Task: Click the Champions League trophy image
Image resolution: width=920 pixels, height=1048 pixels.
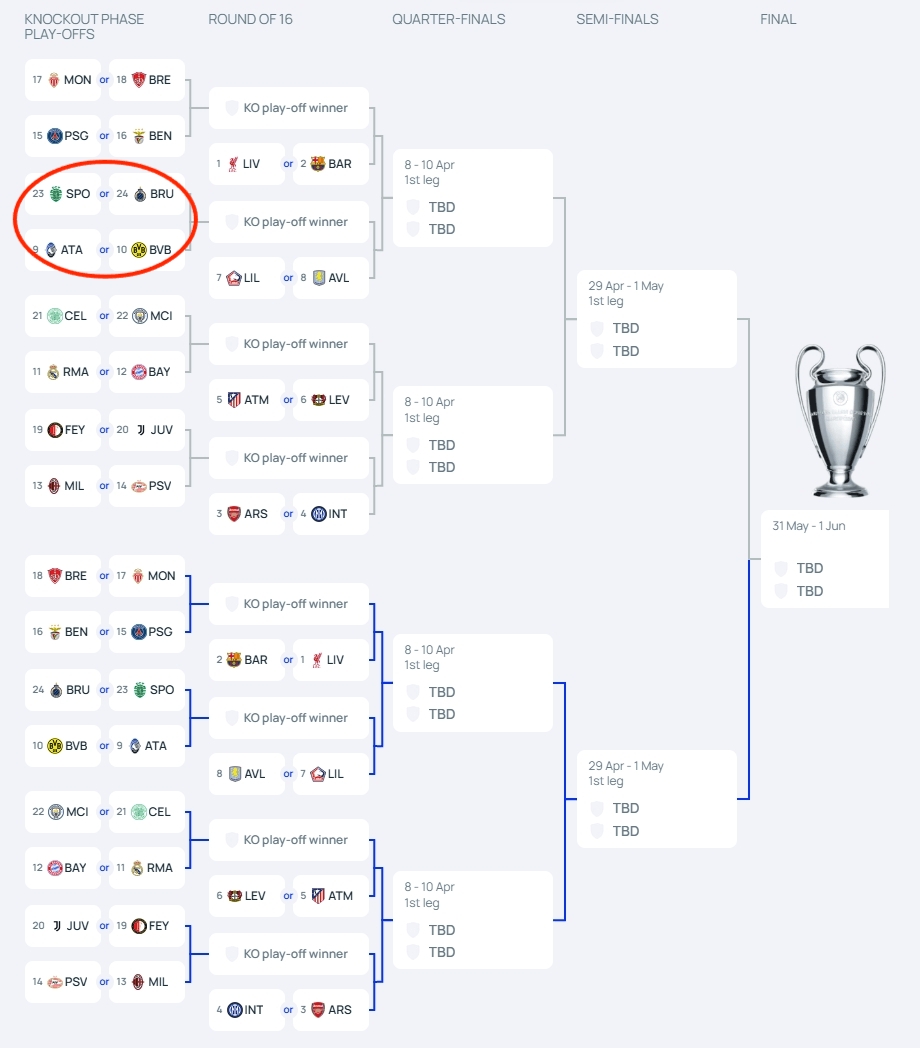Action: click(840, 421)
